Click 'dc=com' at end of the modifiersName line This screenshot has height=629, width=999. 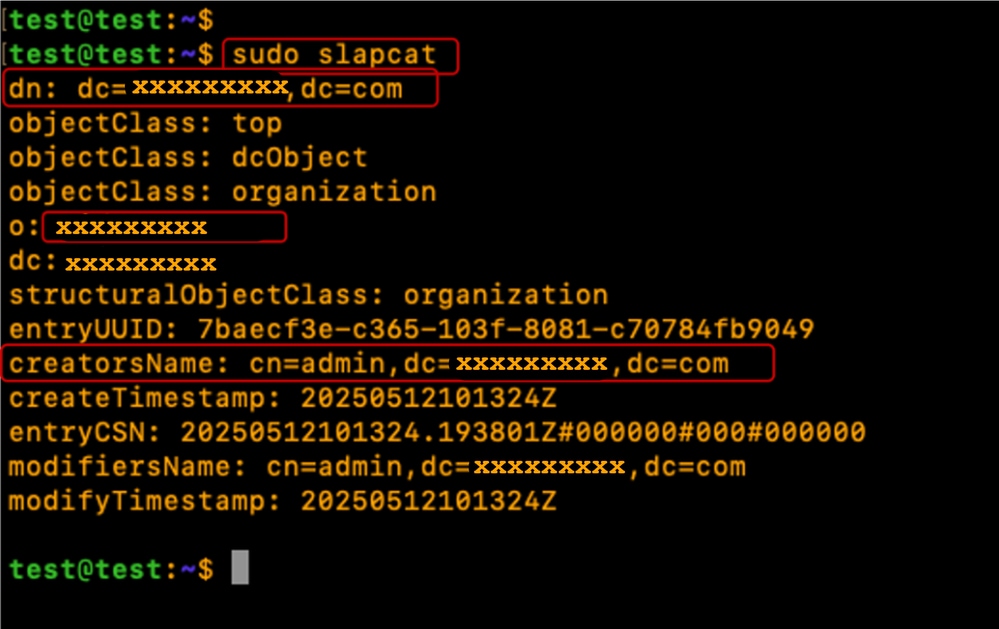694,467
